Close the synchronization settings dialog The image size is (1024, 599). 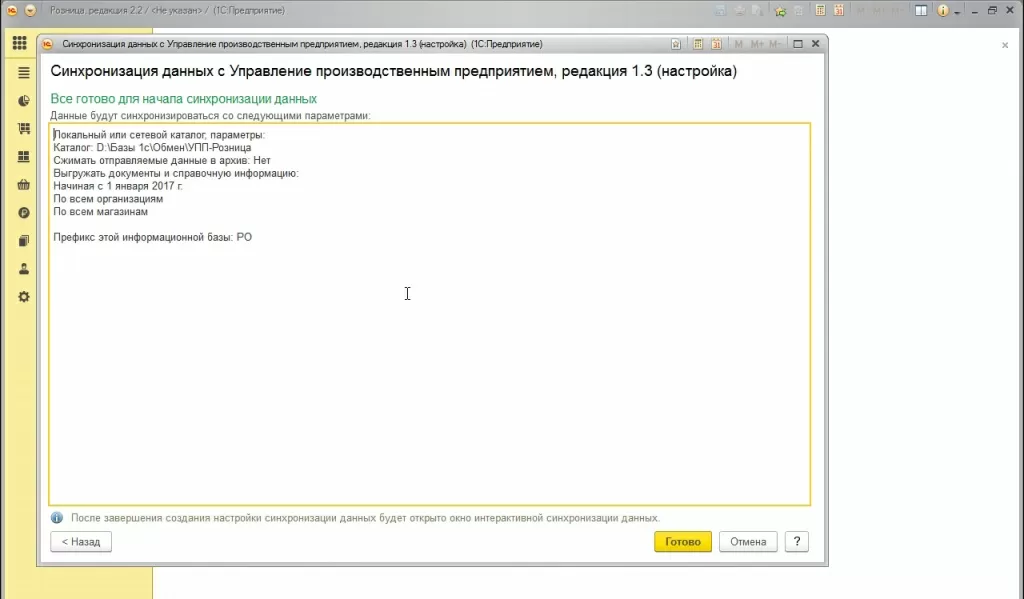816,44
